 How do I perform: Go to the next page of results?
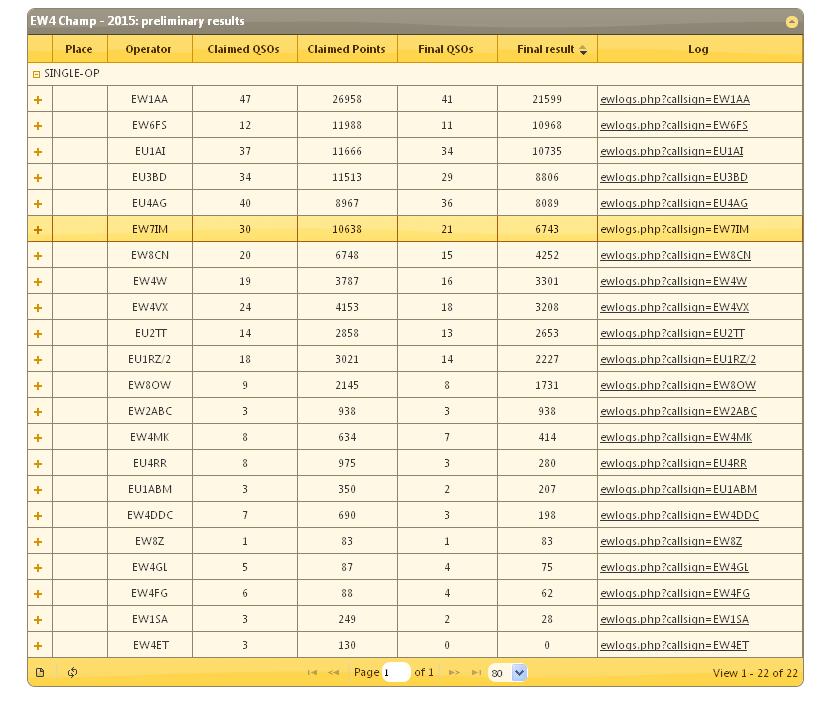(454, 673)
